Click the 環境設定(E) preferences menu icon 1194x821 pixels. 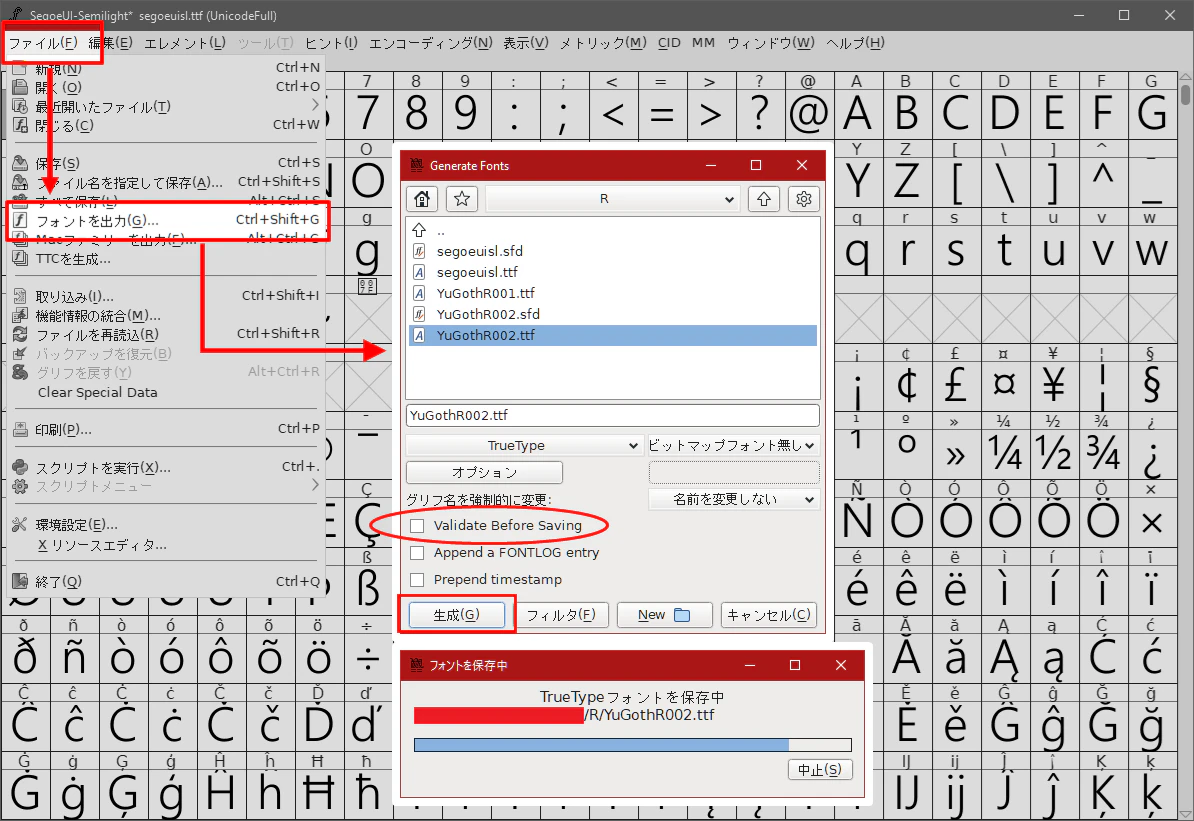pos(21,525)
